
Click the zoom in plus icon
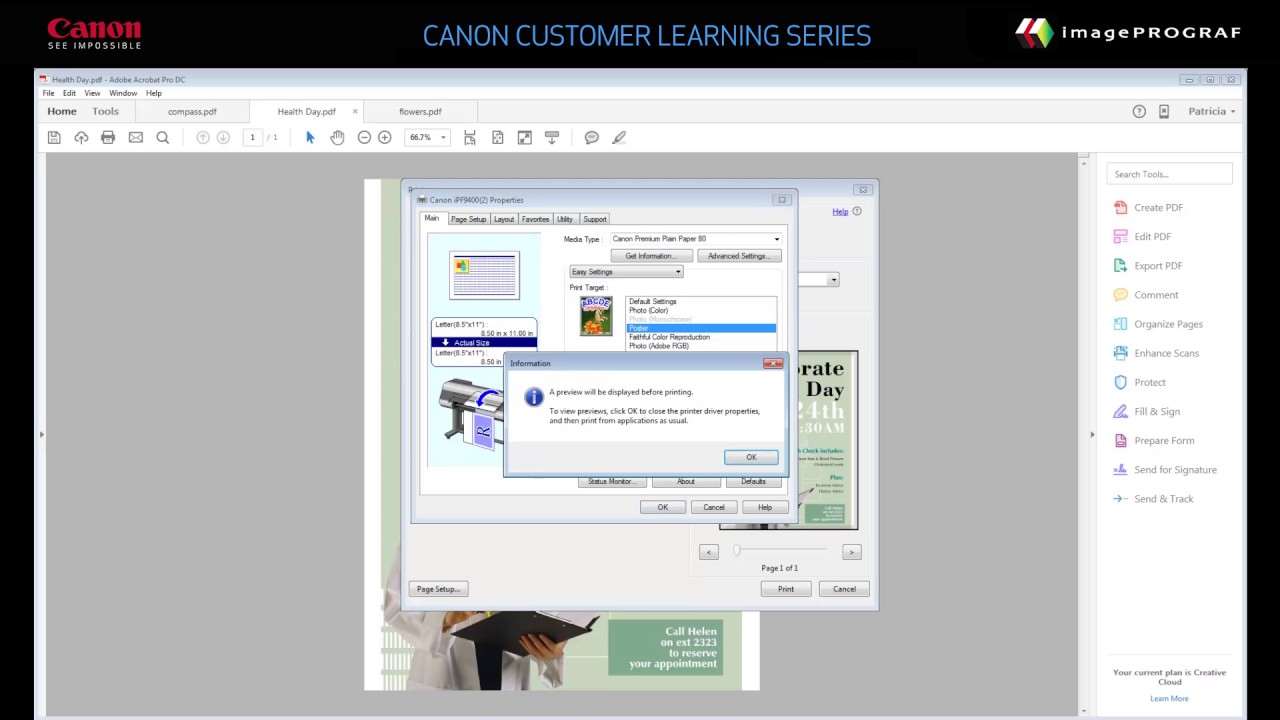[x=384, y=137]
